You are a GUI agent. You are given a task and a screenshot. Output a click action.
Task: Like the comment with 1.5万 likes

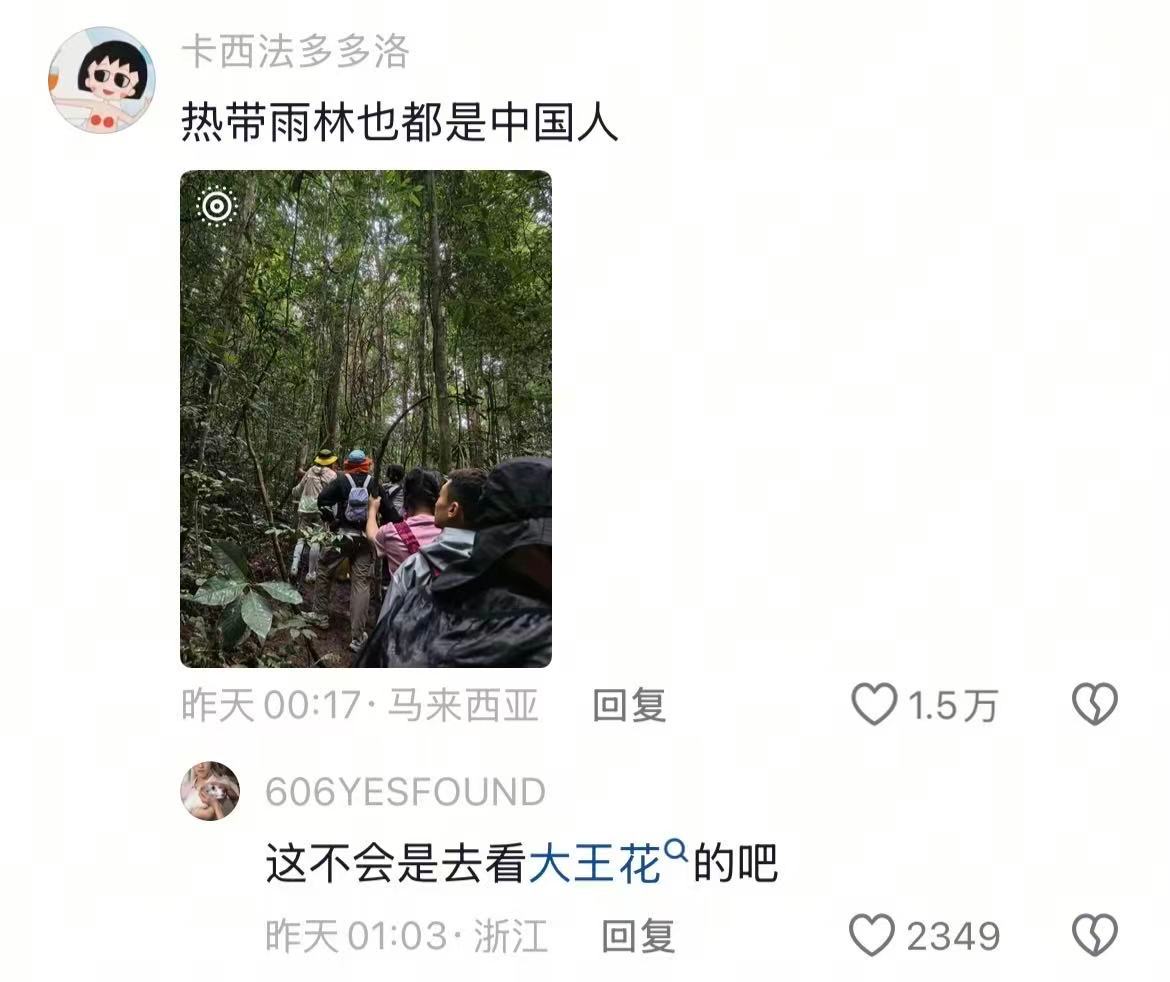(874, 704)
